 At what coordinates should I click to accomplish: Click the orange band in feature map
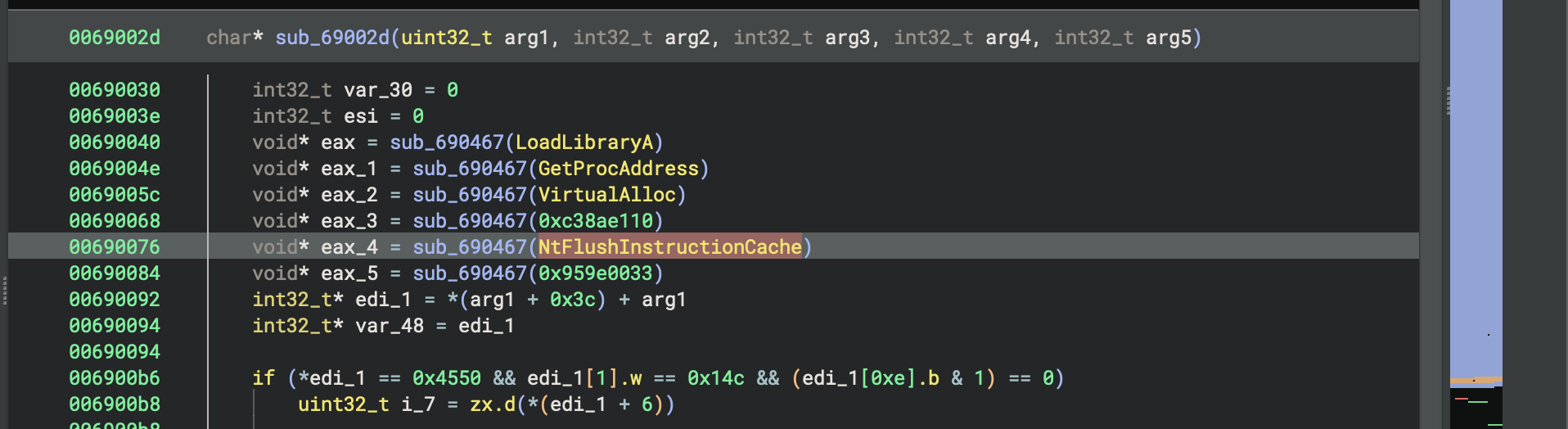tap(1476, 381)
